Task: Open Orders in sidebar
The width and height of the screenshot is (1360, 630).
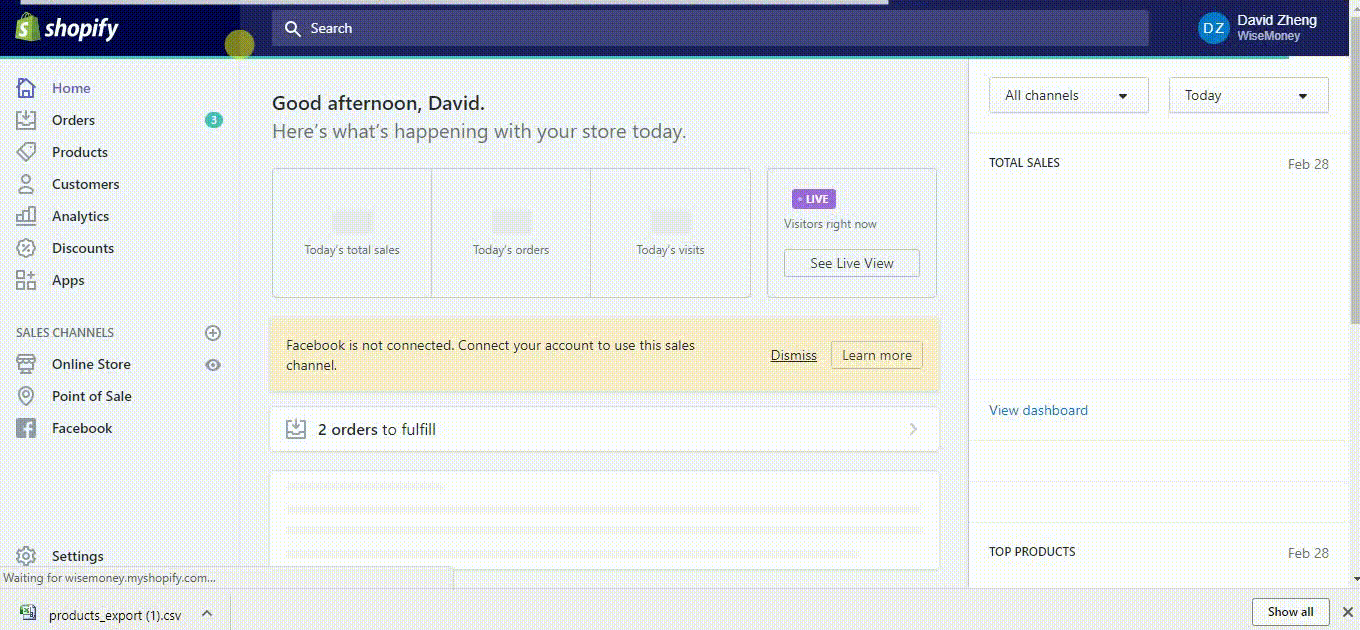Action: (x=74, y=120)
